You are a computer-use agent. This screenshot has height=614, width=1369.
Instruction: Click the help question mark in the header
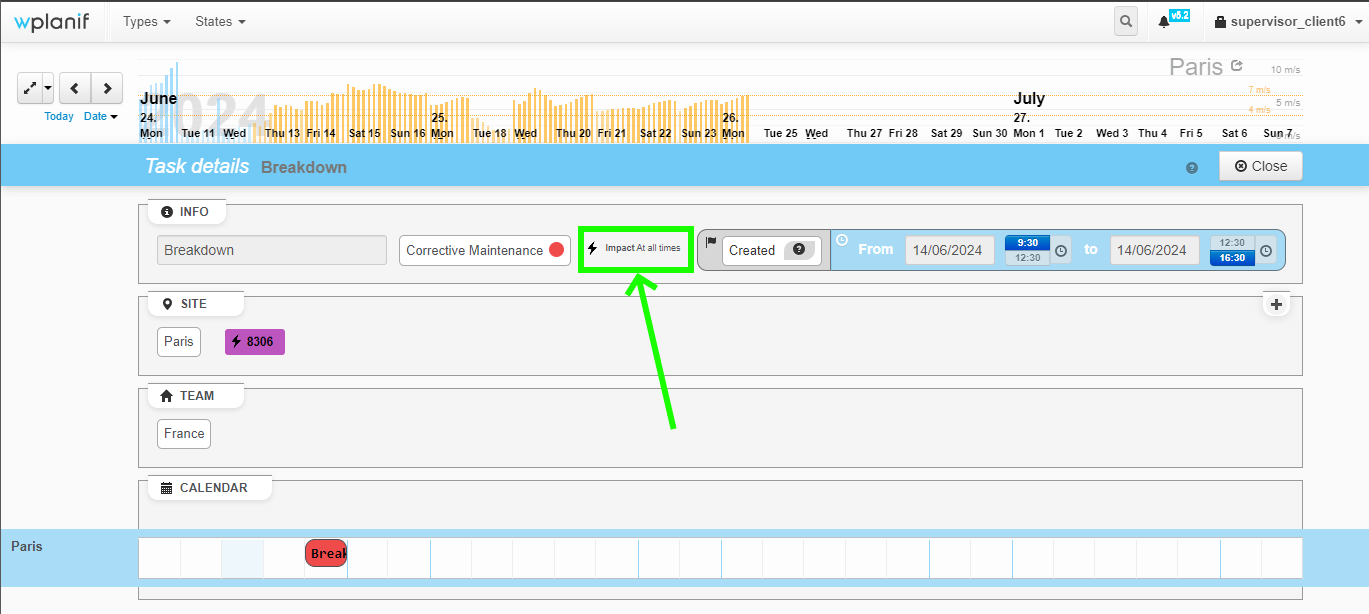(x=1191, y=168)
